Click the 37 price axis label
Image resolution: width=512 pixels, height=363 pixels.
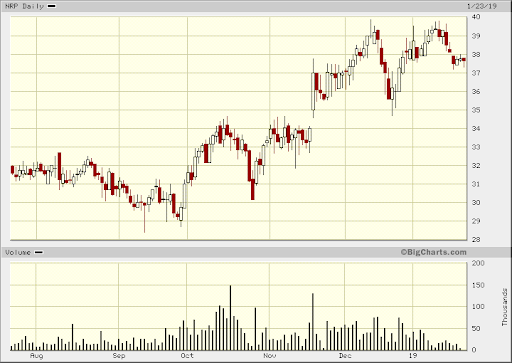(476, 73)
